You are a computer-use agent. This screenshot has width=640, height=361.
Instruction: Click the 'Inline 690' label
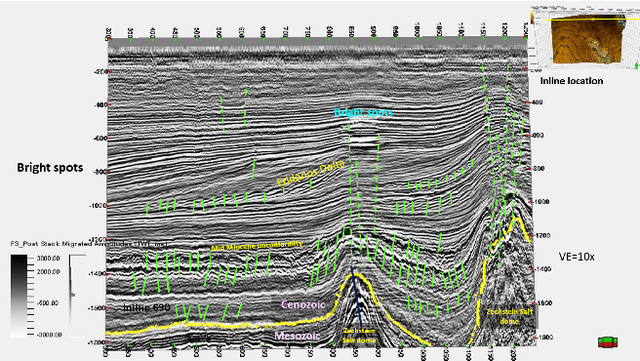point(146,308)
